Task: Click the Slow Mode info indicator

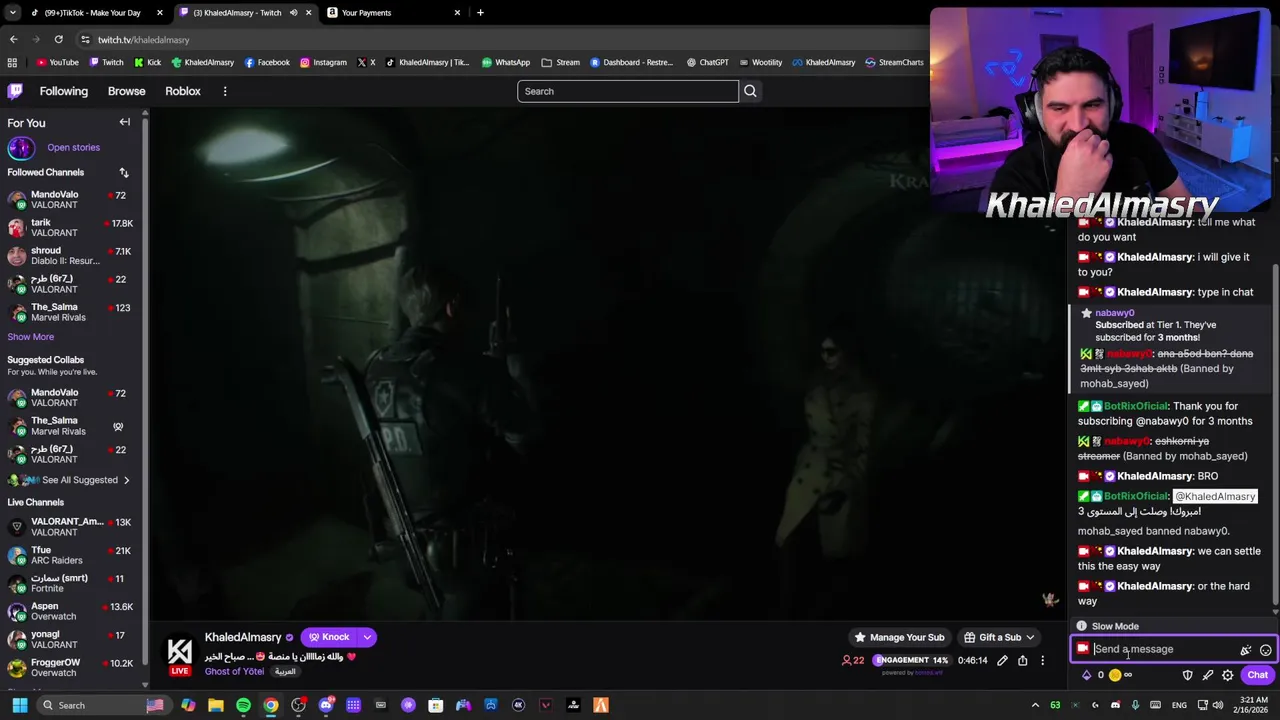Action: (x=1109, y=626)
